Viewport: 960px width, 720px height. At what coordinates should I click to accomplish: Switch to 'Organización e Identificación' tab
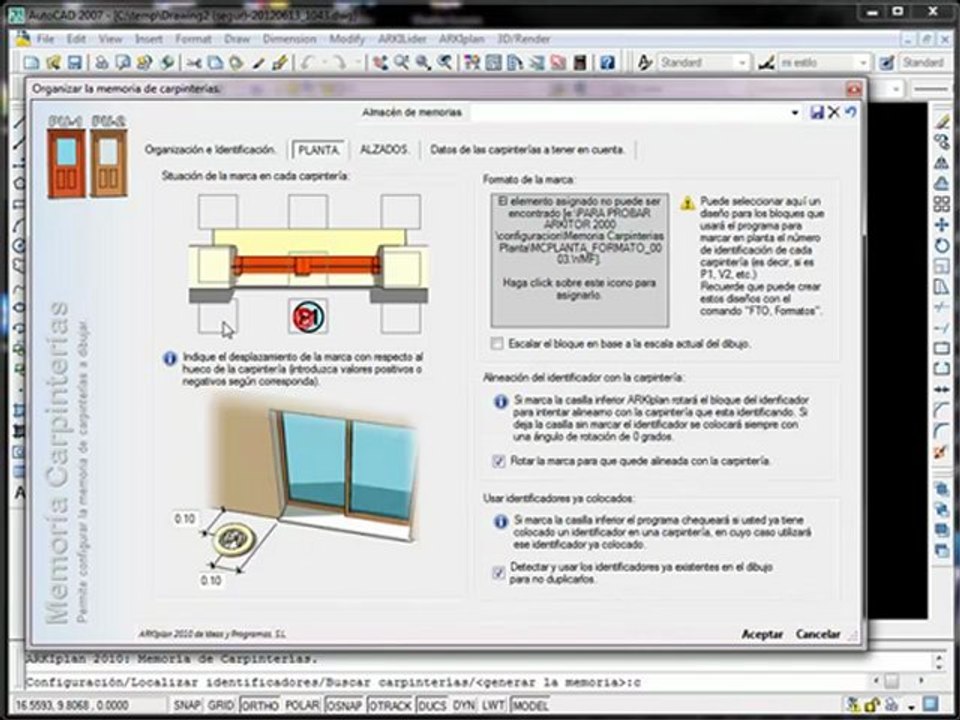[210, 150]
